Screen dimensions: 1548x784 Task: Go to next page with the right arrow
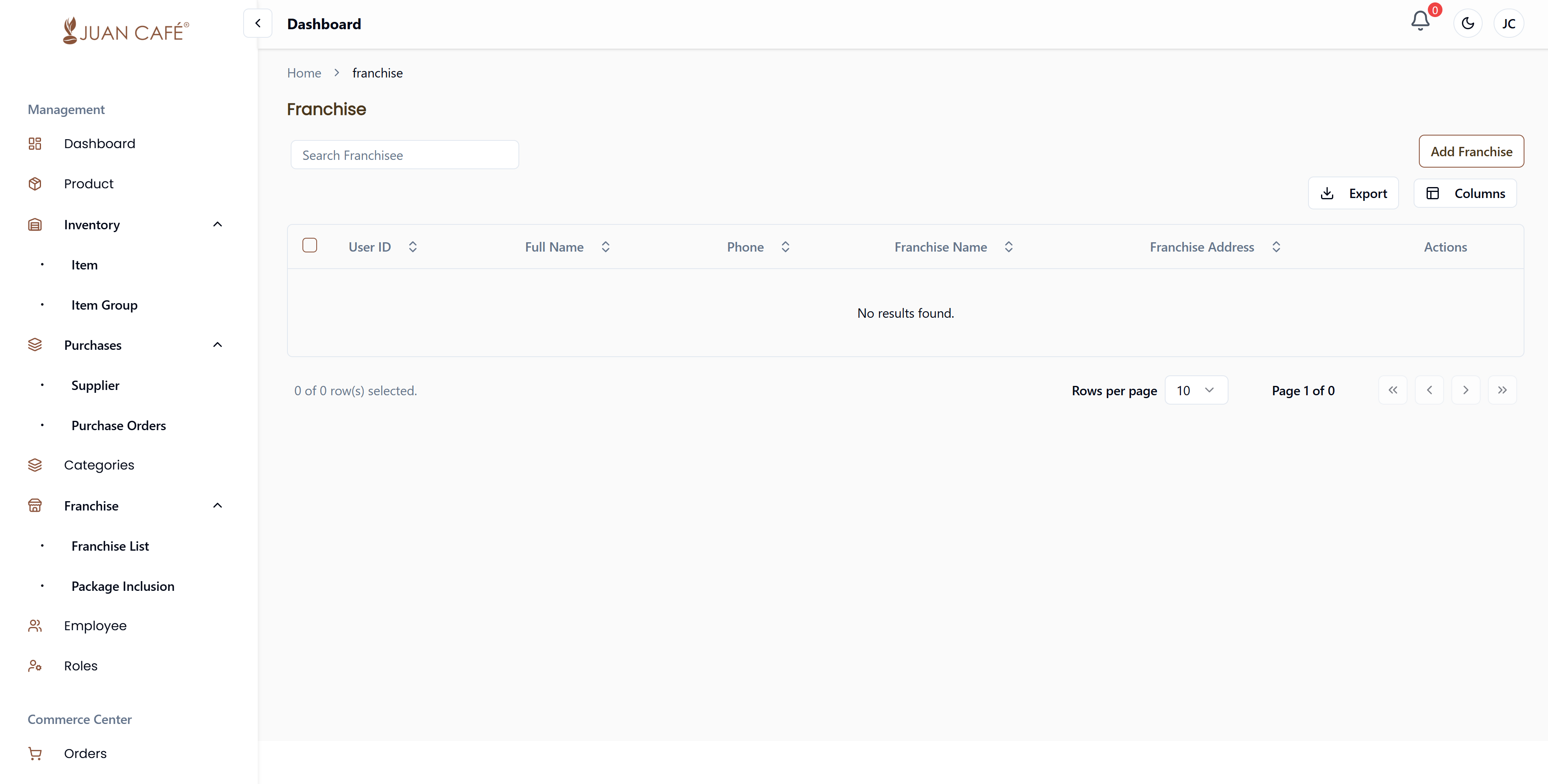(x=1466, y=390)
